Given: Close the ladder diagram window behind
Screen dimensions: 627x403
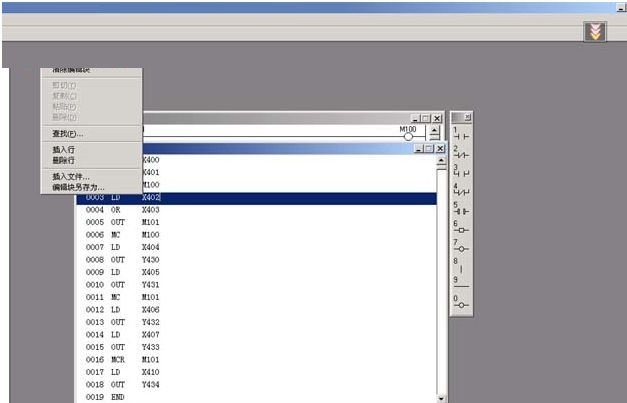Looking at the screenshot, I should pos(437,118).
